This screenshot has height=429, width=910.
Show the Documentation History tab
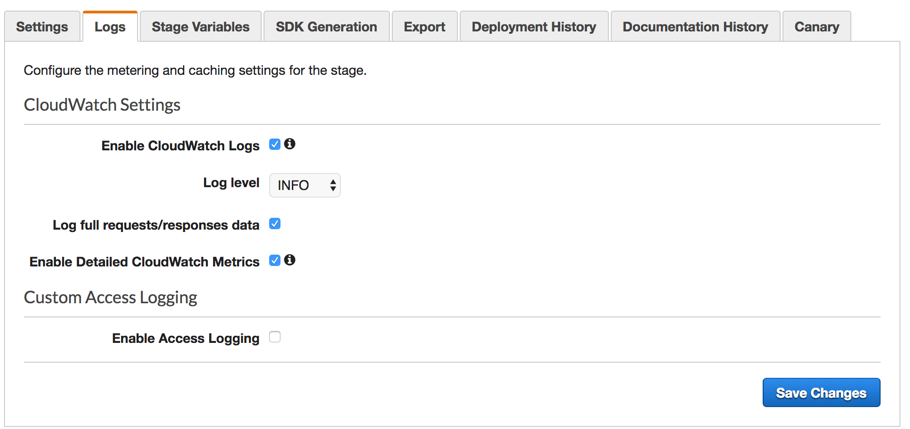pyautogui.click(x=695, y=27)
